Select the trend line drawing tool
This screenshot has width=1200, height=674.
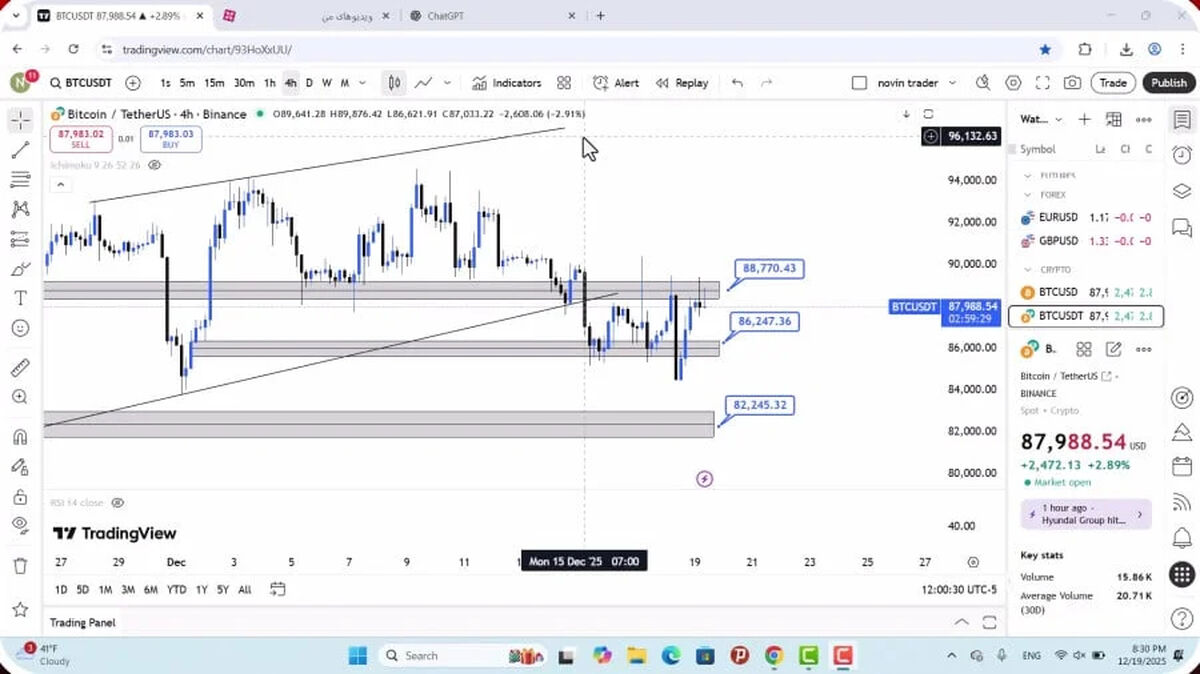(x=20, y=150)
